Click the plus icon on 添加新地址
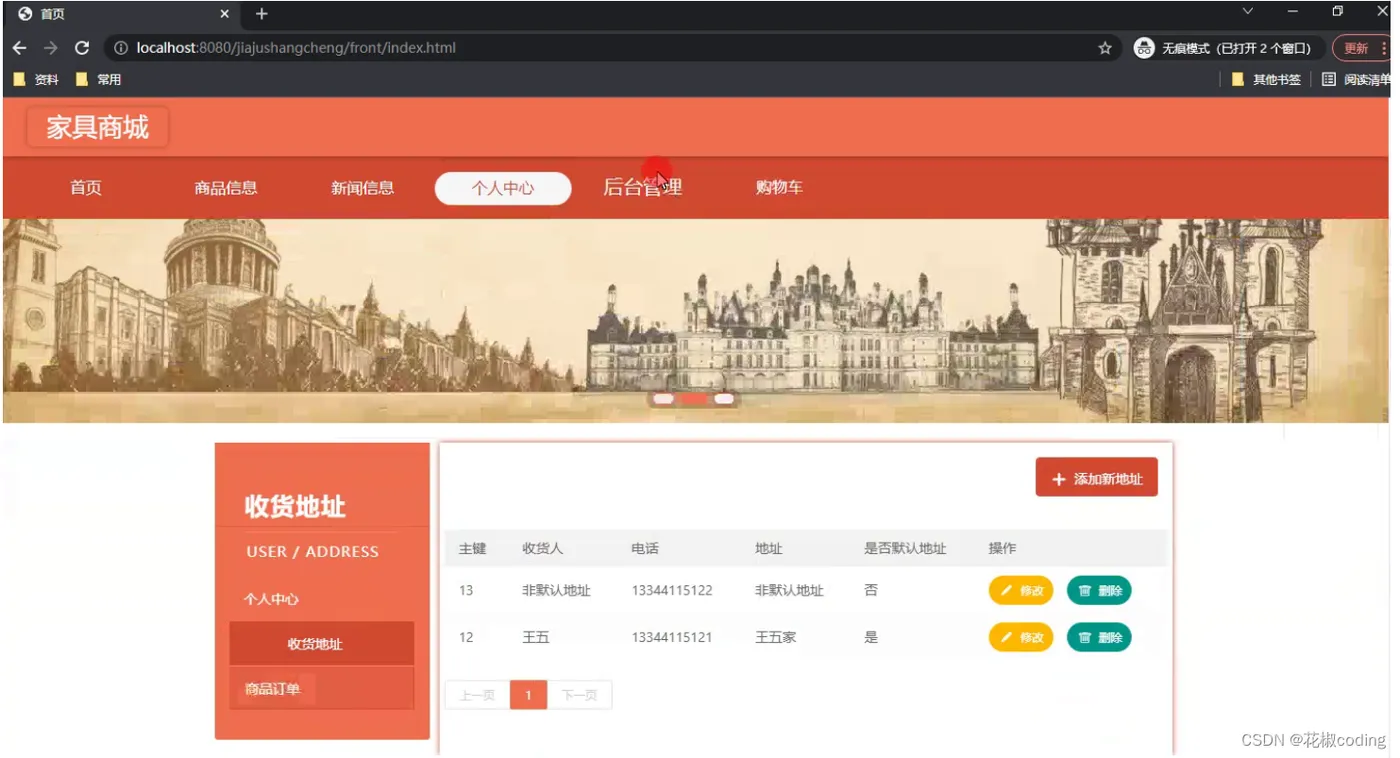Viewport: 1400px width, 758px height. pyautogui.click(x=1059, y=480)
